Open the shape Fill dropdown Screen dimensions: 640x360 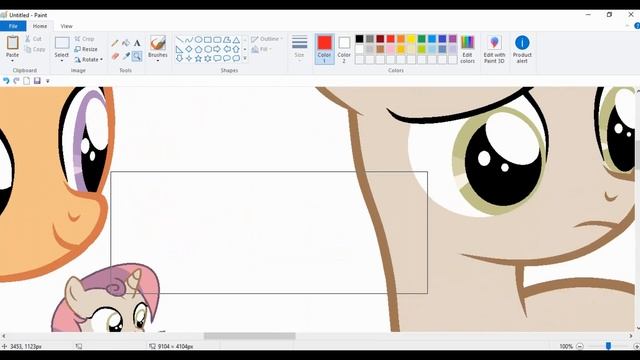point(262,49)
